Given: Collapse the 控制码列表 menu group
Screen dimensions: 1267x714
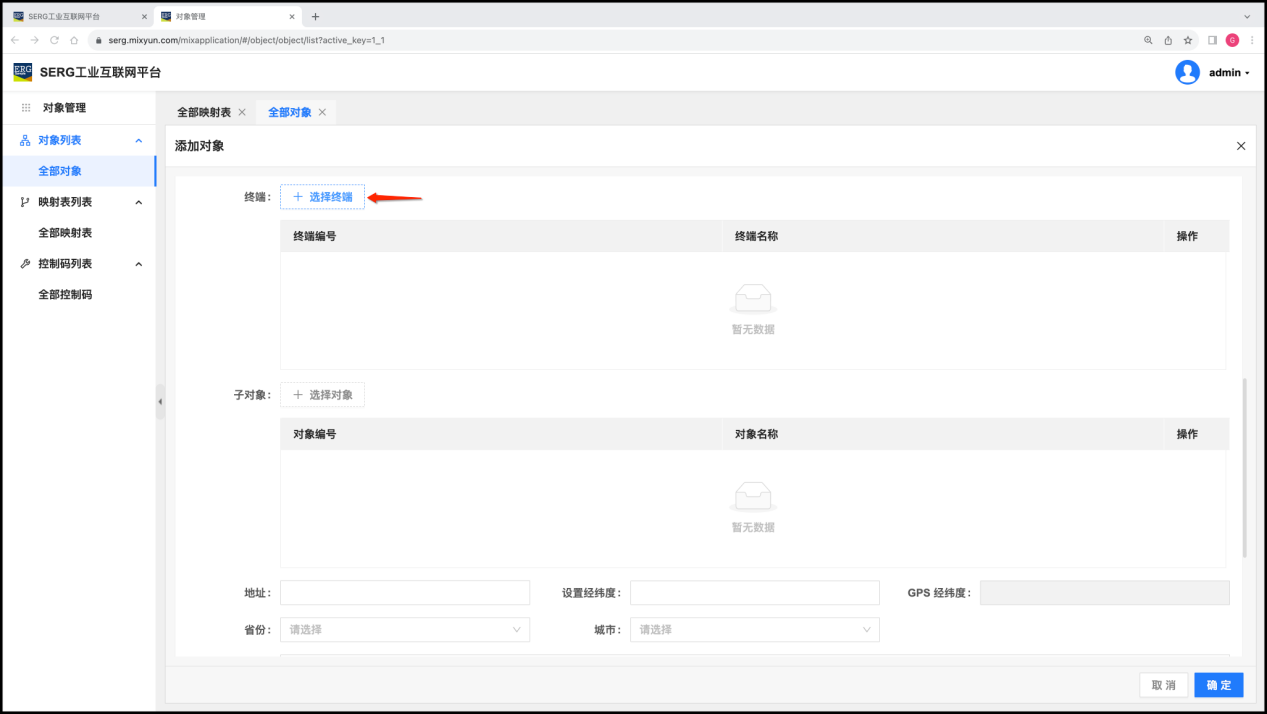Looking at the screenshot, I should pyautogui.click(x=139, y=264).
